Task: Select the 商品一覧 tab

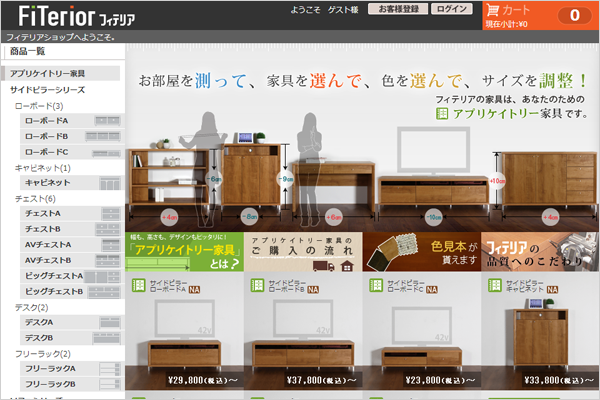Action: click(x=28, y=50)
